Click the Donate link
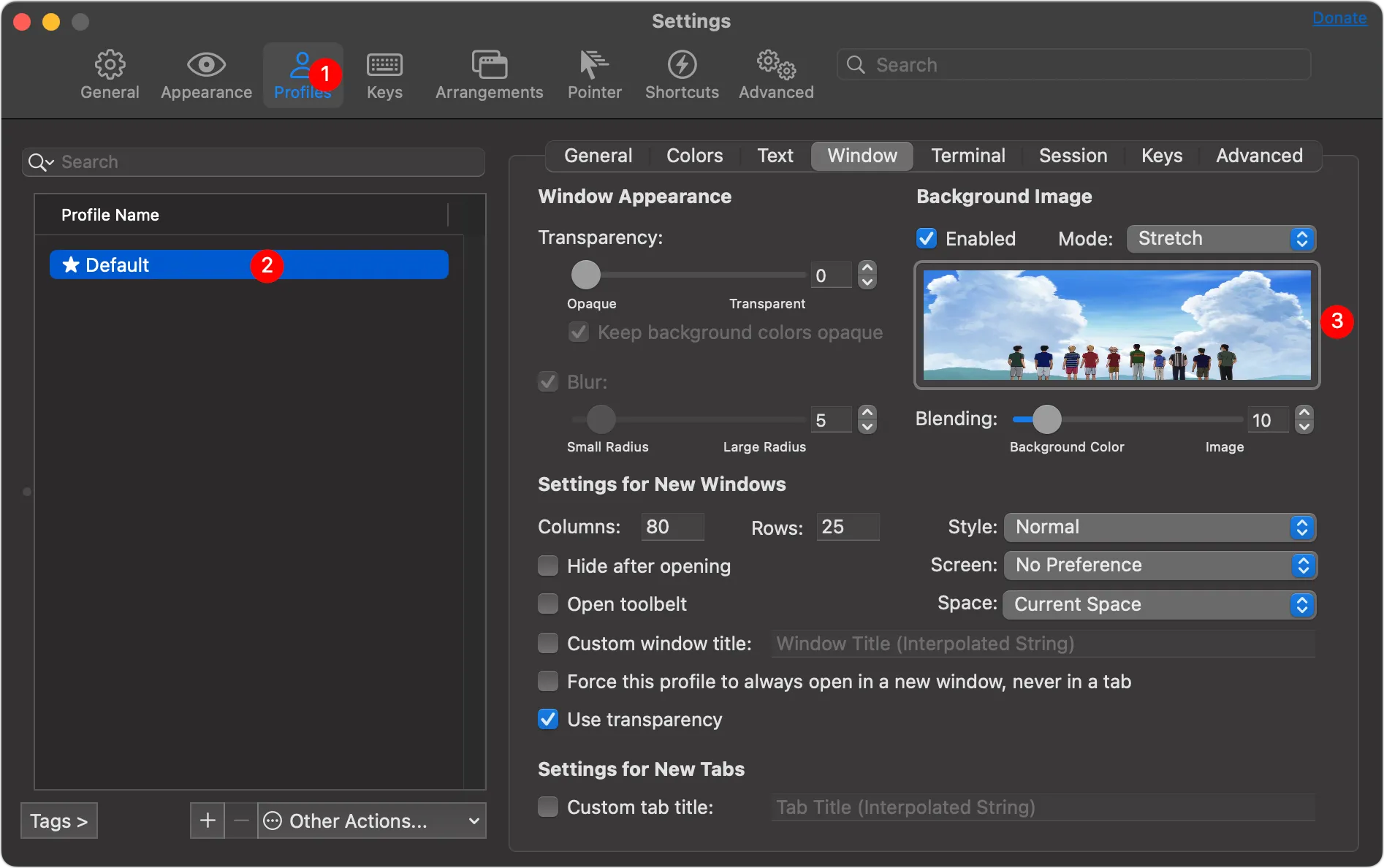1384x868 pixels. [x=1339, y=18]
